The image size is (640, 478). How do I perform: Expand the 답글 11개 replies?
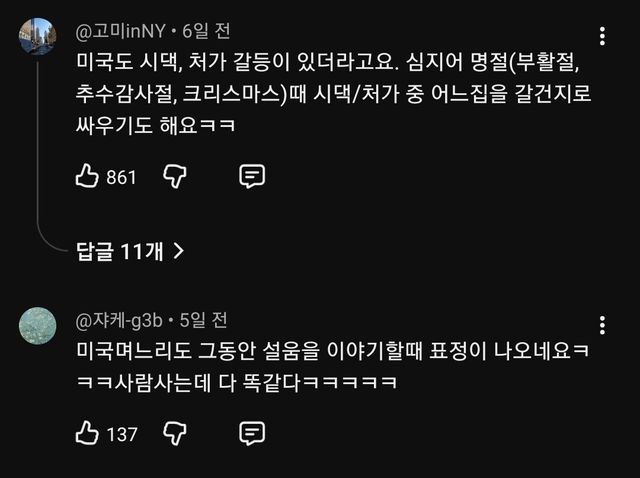pyautogui.click(x=130, y=252)
